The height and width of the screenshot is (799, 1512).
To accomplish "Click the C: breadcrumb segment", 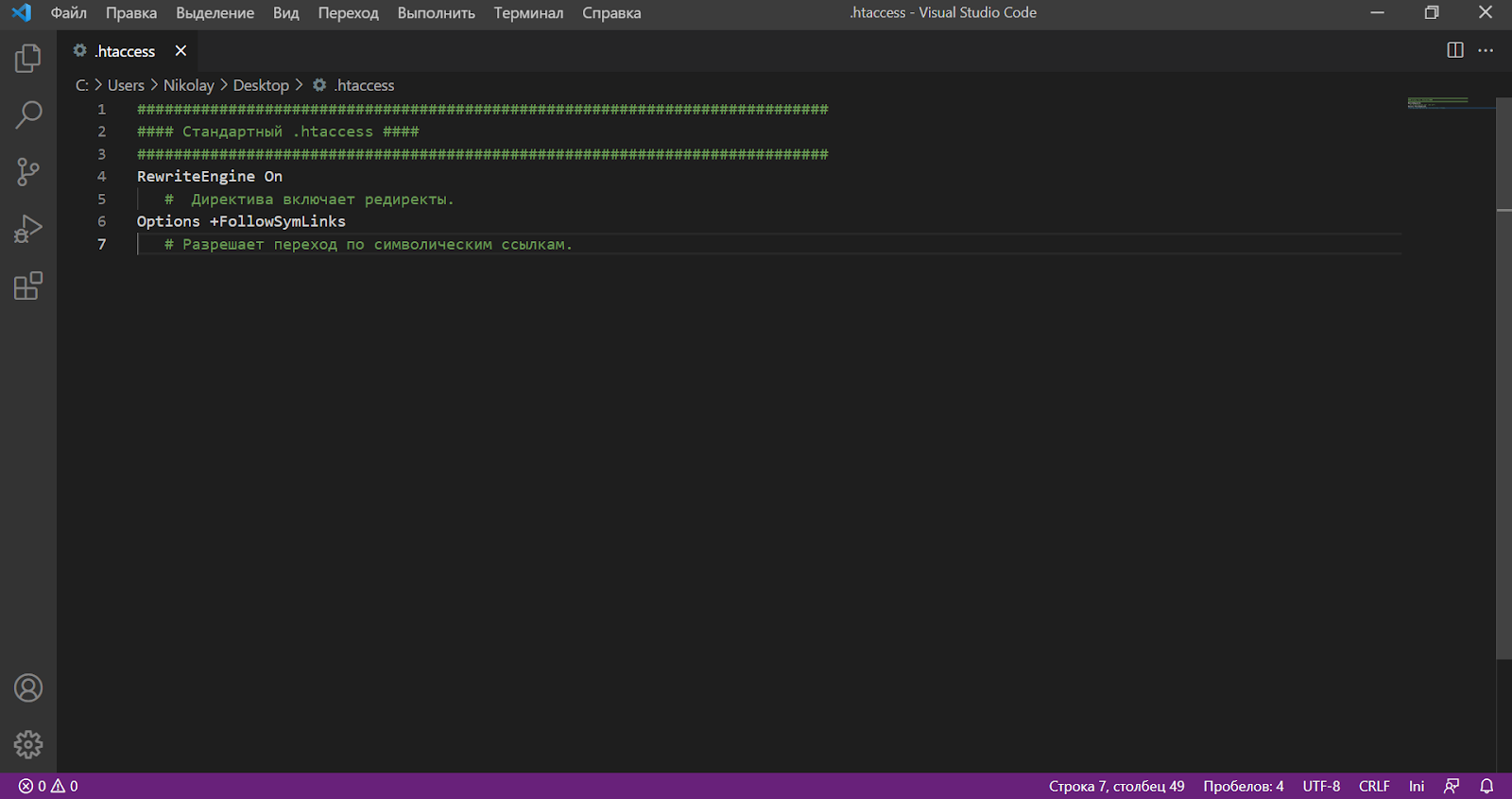I will (82, 85).
